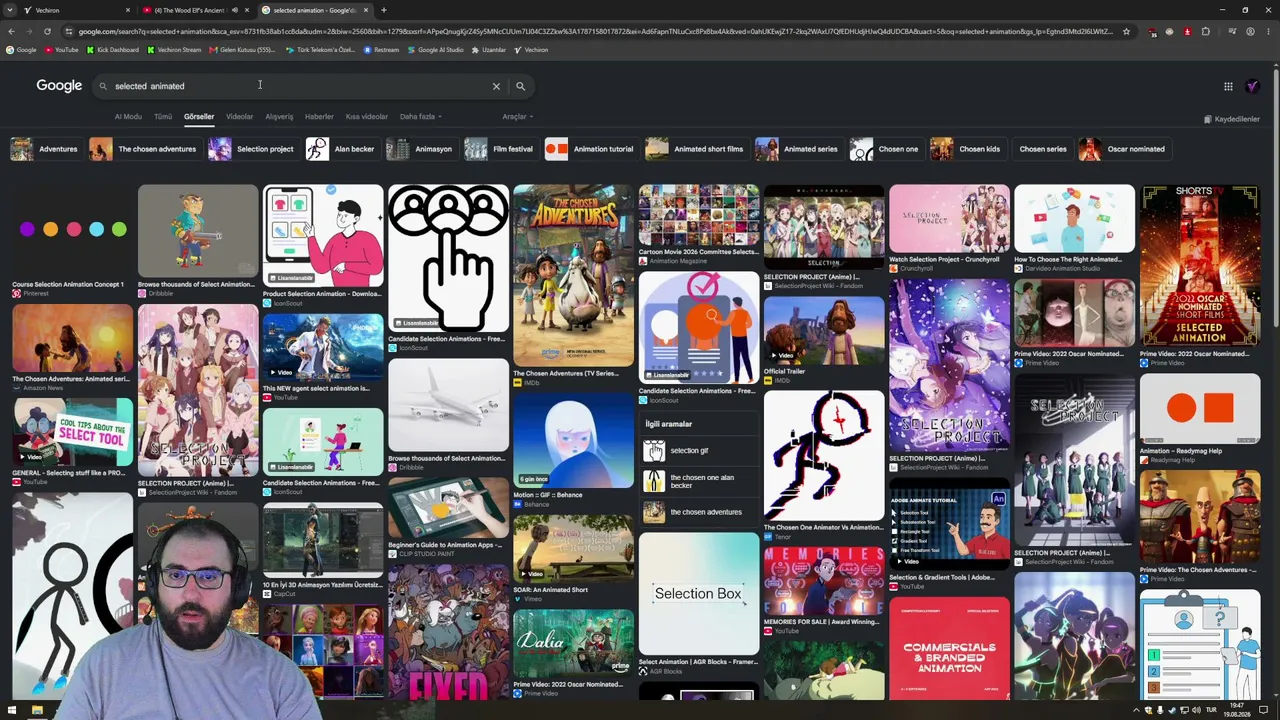Open the Kaydedilenler saved items link
Image resolution: width=1280 pixels, height=720 pixels.
coord(1232,119)
